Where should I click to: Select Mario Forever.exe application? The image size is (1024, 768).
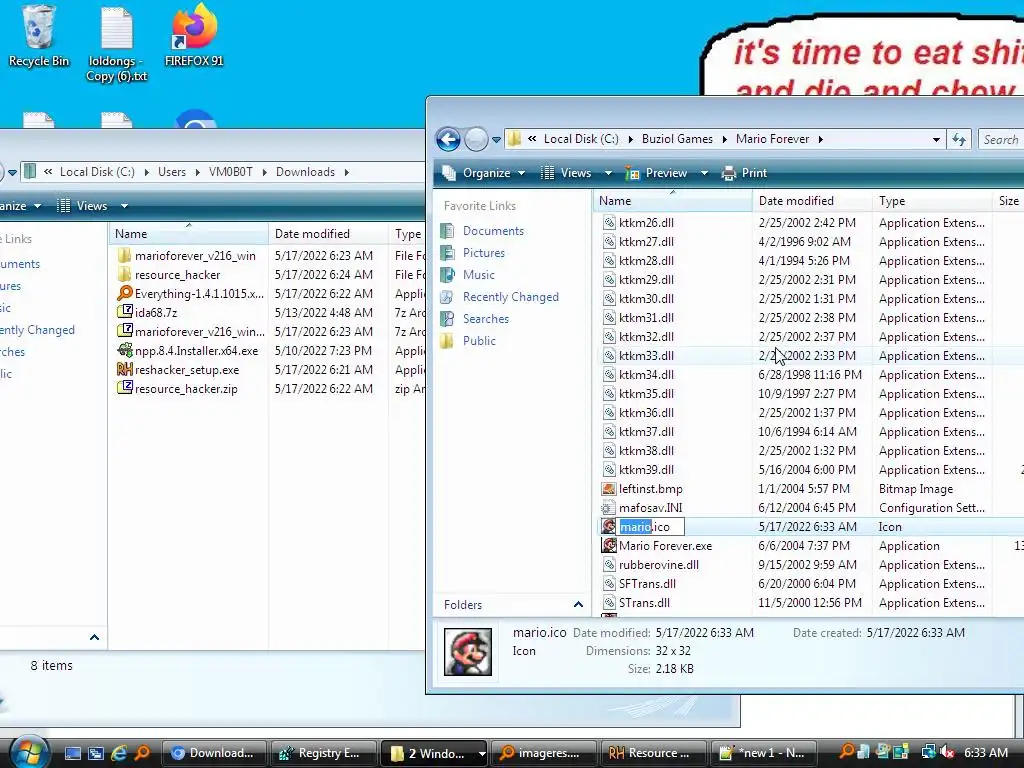665,545
